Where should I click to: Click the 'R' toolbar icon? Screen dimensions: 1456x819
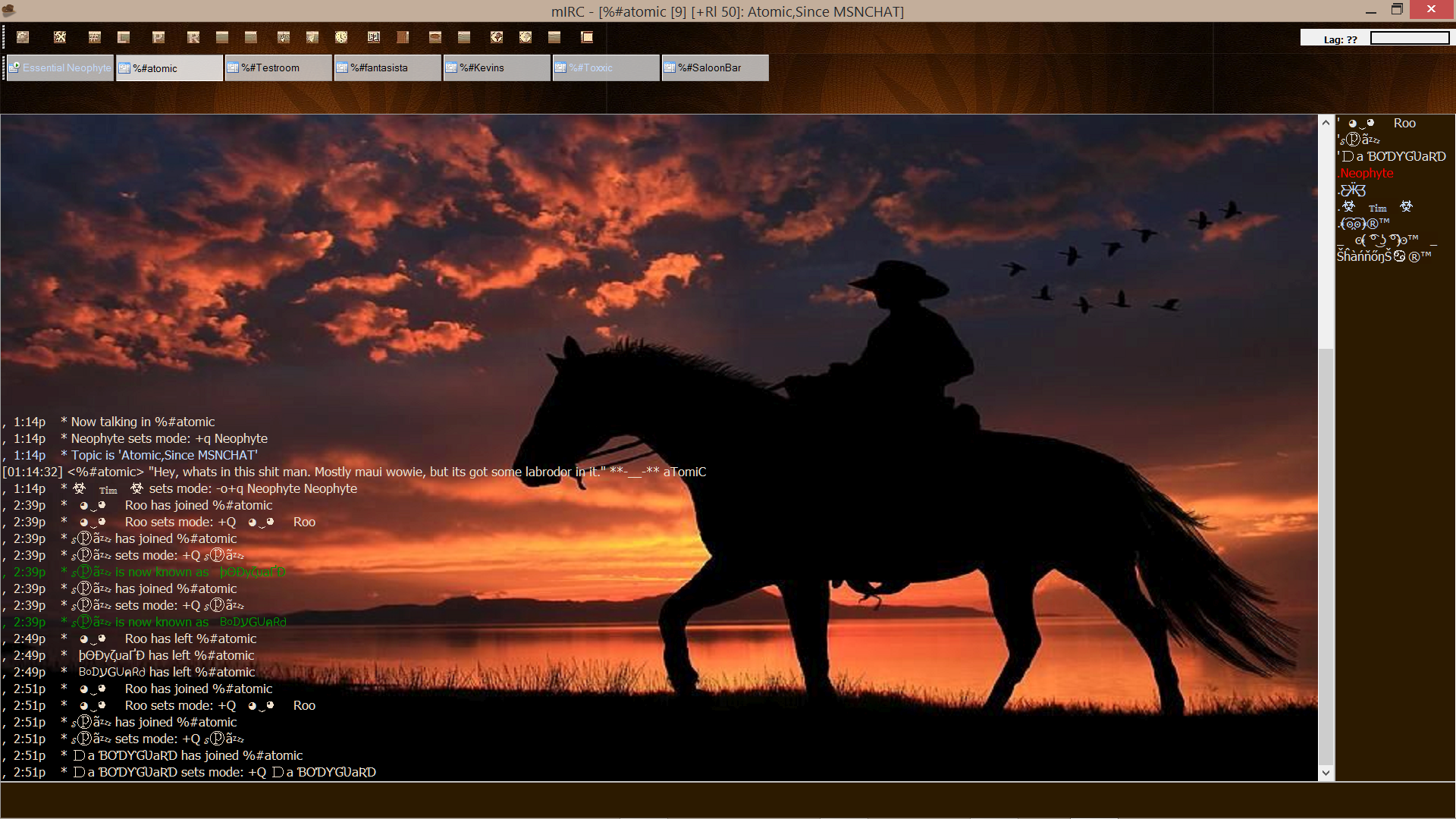(193, 37)
